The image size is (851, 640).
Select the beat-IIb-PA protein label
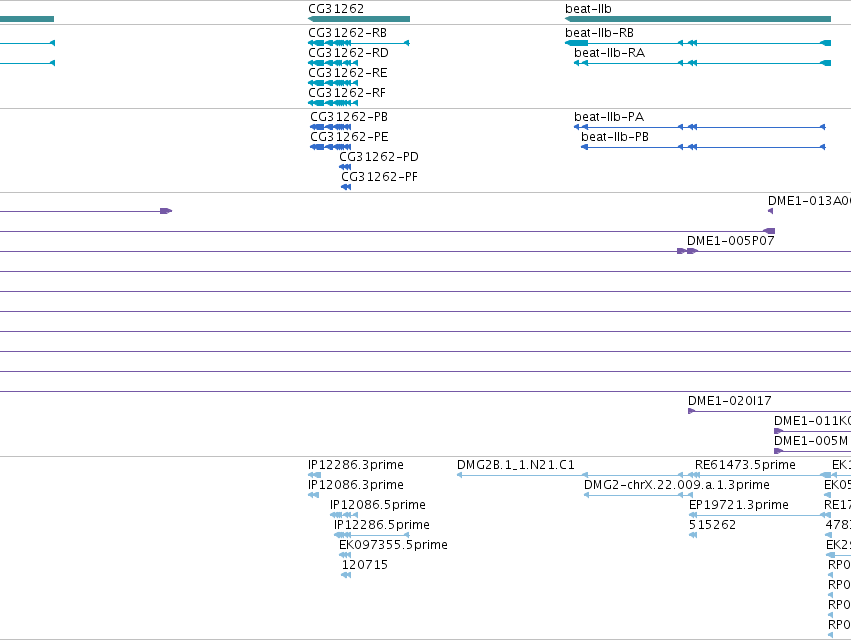[x=609, y=117]
